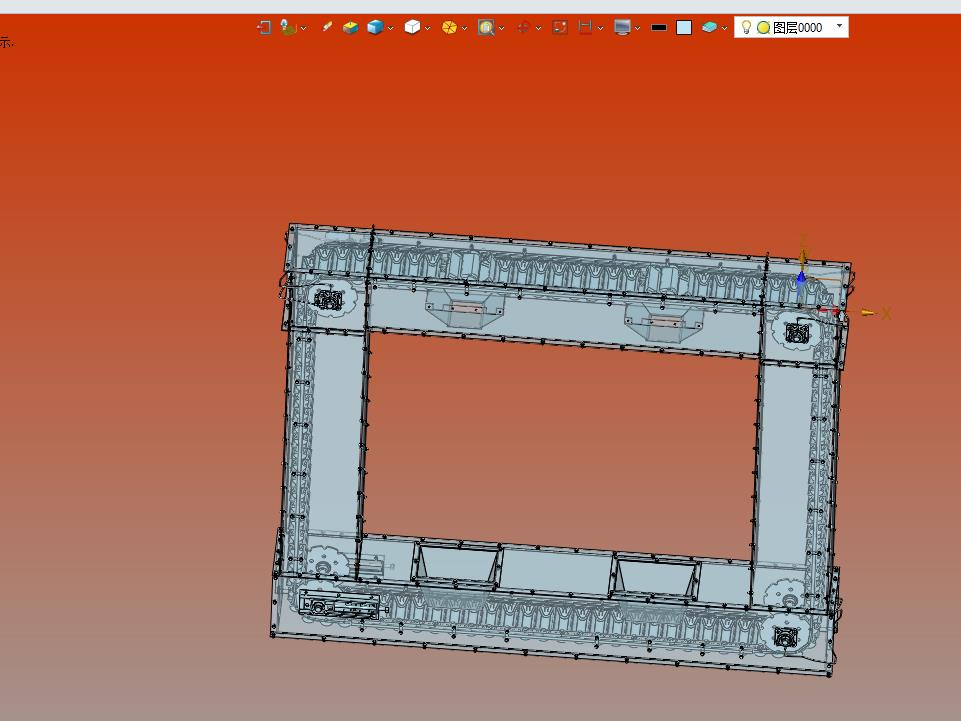Viewport: 961px width, 721px height.
Task: Click the orange segmented sphere icon
Action: [449, 28]
